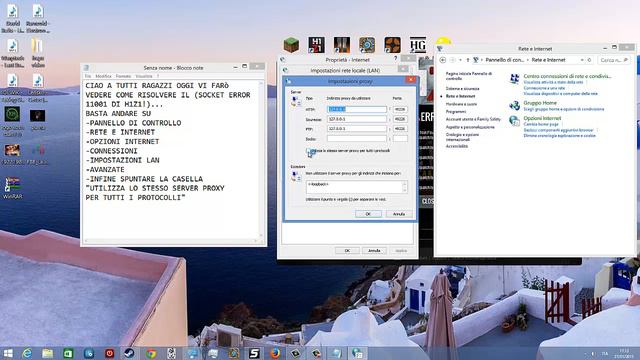Open Sistema e sicurezza in sidebar
The image size is (640, 360).
click(x=462, y=89)
